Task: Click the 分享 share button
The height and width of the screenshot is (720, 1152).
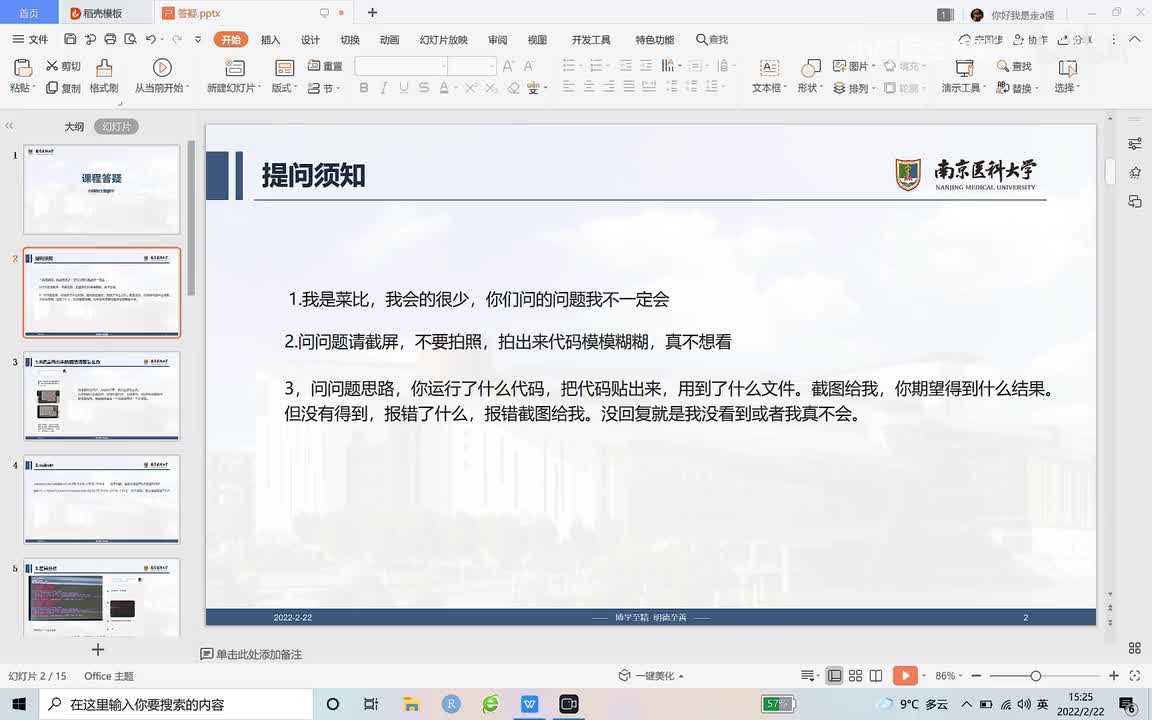Action: tap(1075, 40)
